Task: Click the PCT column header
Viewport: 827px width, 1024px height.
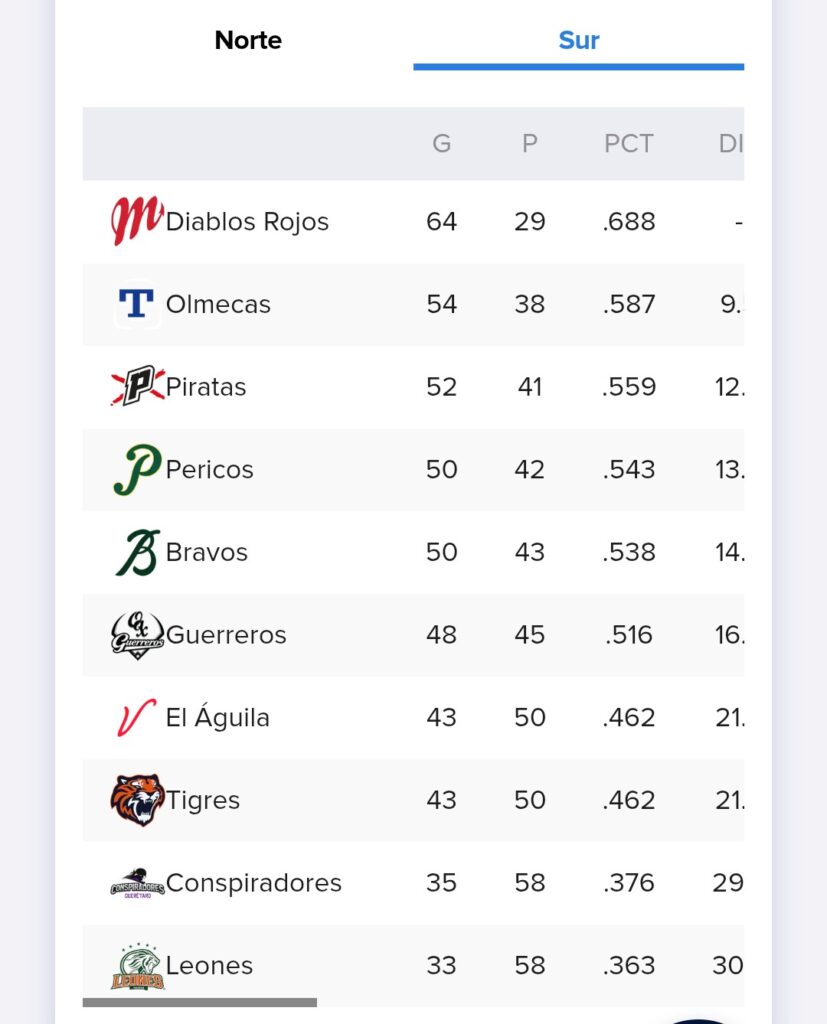Action: point(628,144)
